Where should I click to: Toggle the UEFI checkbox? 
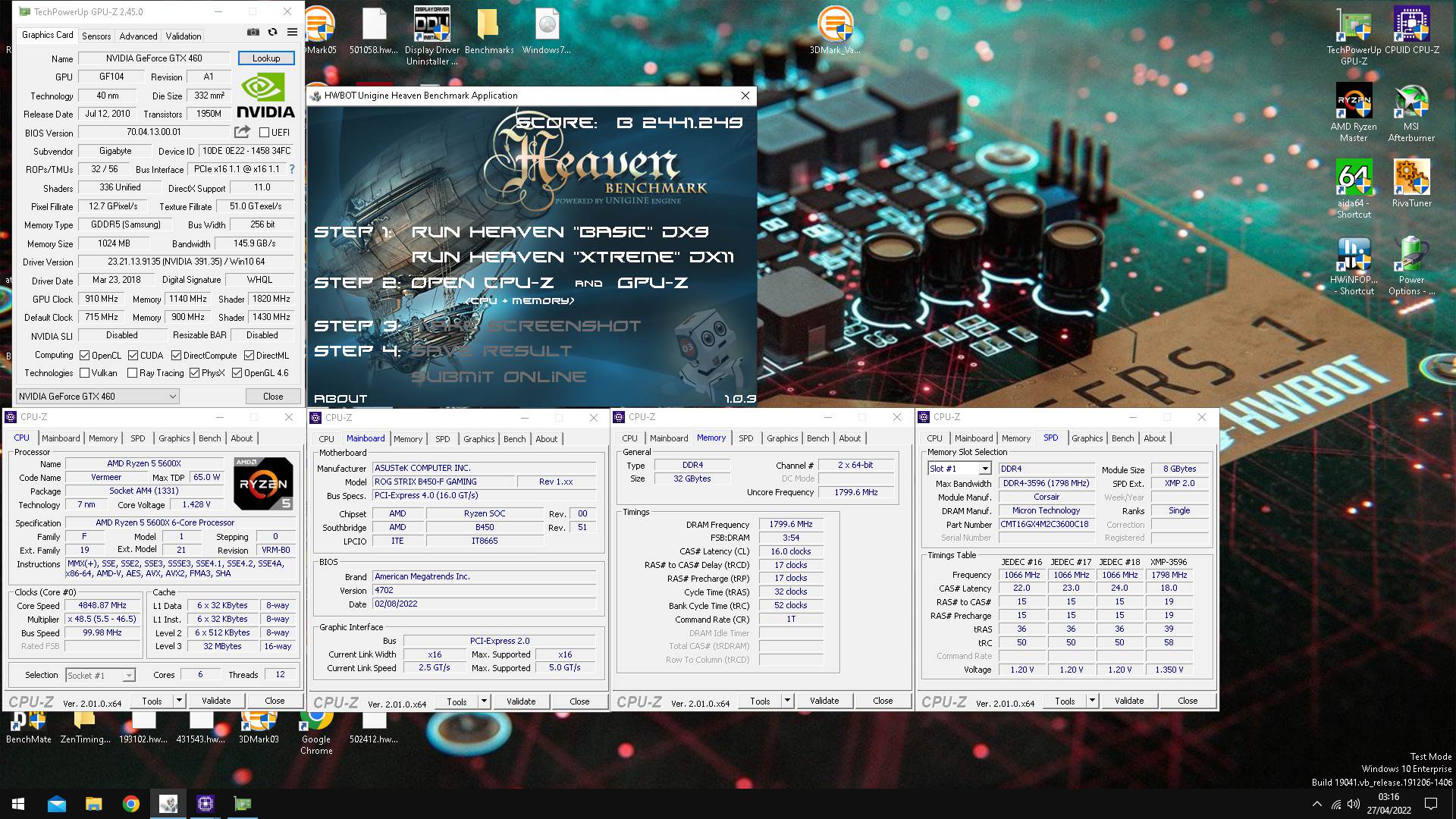265,132
